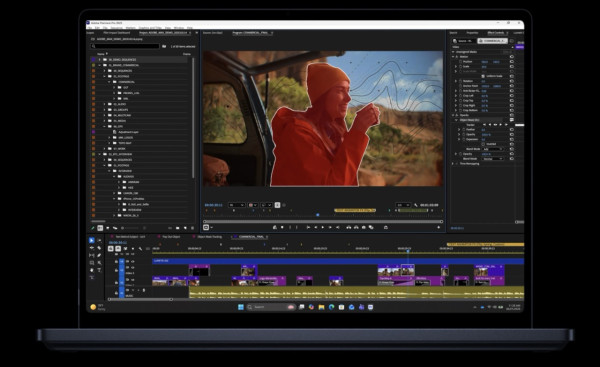
Task: Select the Adjustment Layer item
Action: 128,132
